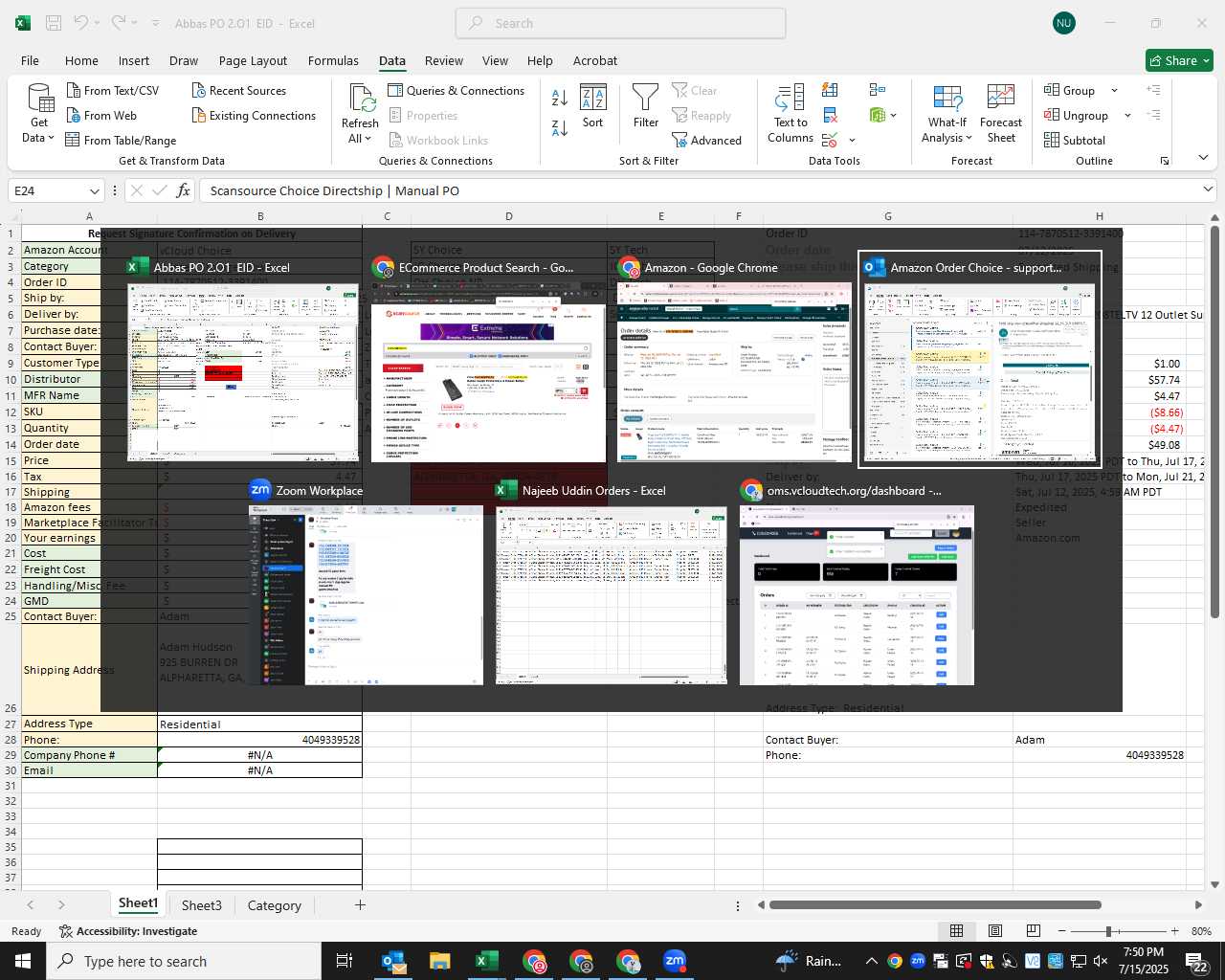Image resolution: width=1225 pixels, height=980 pixels.
Task: Open the Outline dialog launcher
Action: pyautogui.click(x=1165, y=161)
